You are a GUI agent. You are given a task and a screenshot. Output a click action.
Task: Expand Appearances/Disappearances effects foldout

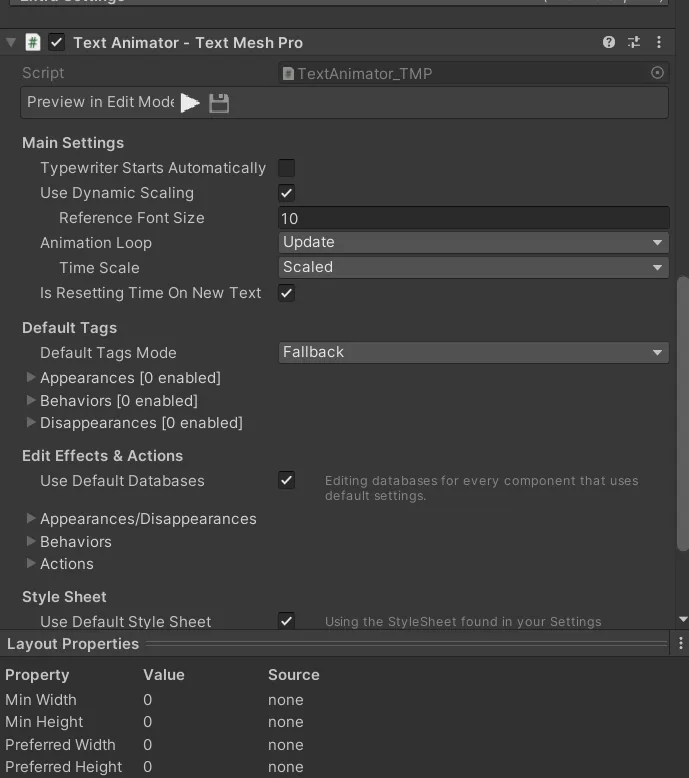[31, 518]
